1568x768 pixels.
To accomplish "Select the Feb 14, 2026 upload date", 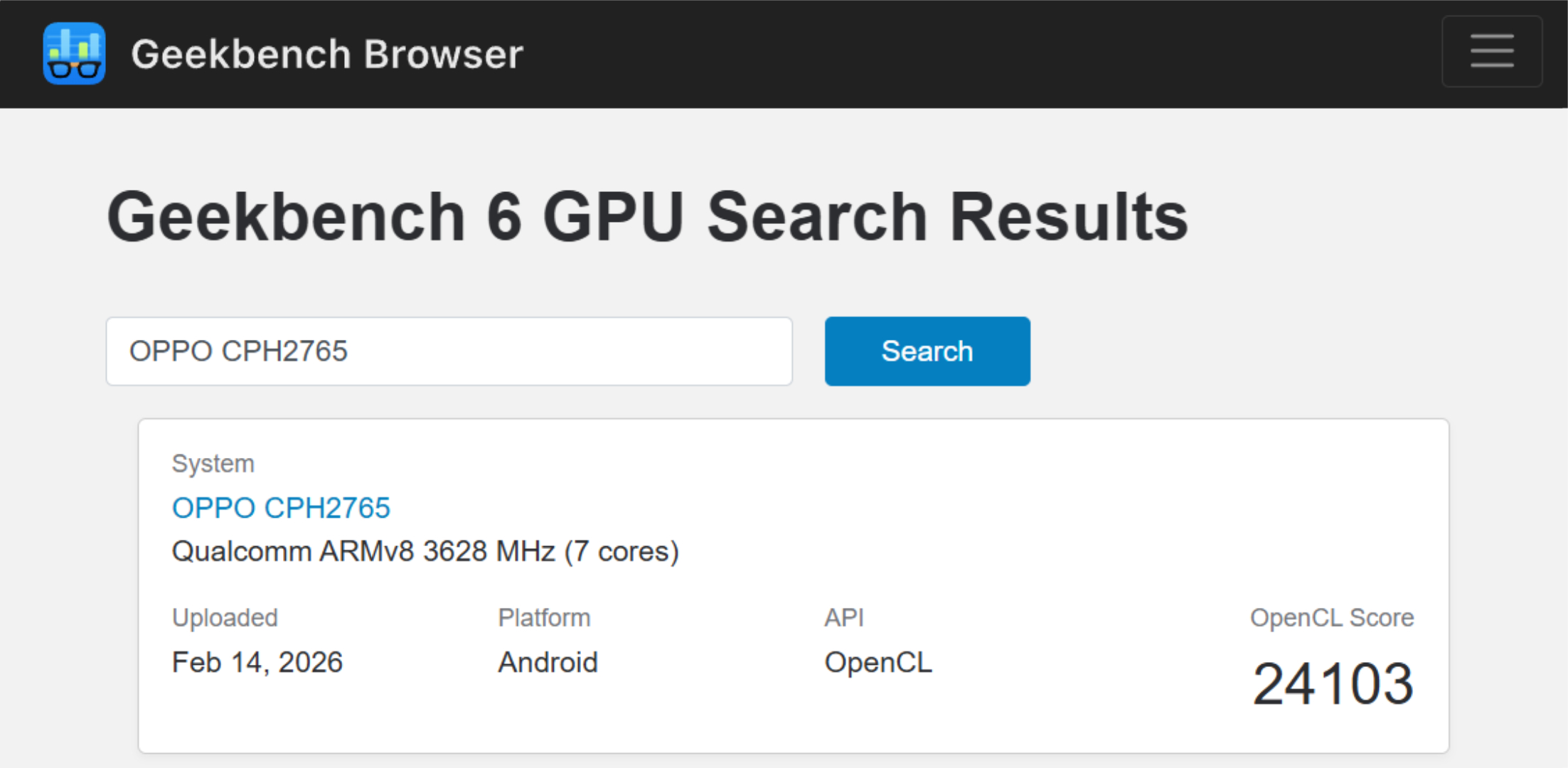I will tap(257, 662).
